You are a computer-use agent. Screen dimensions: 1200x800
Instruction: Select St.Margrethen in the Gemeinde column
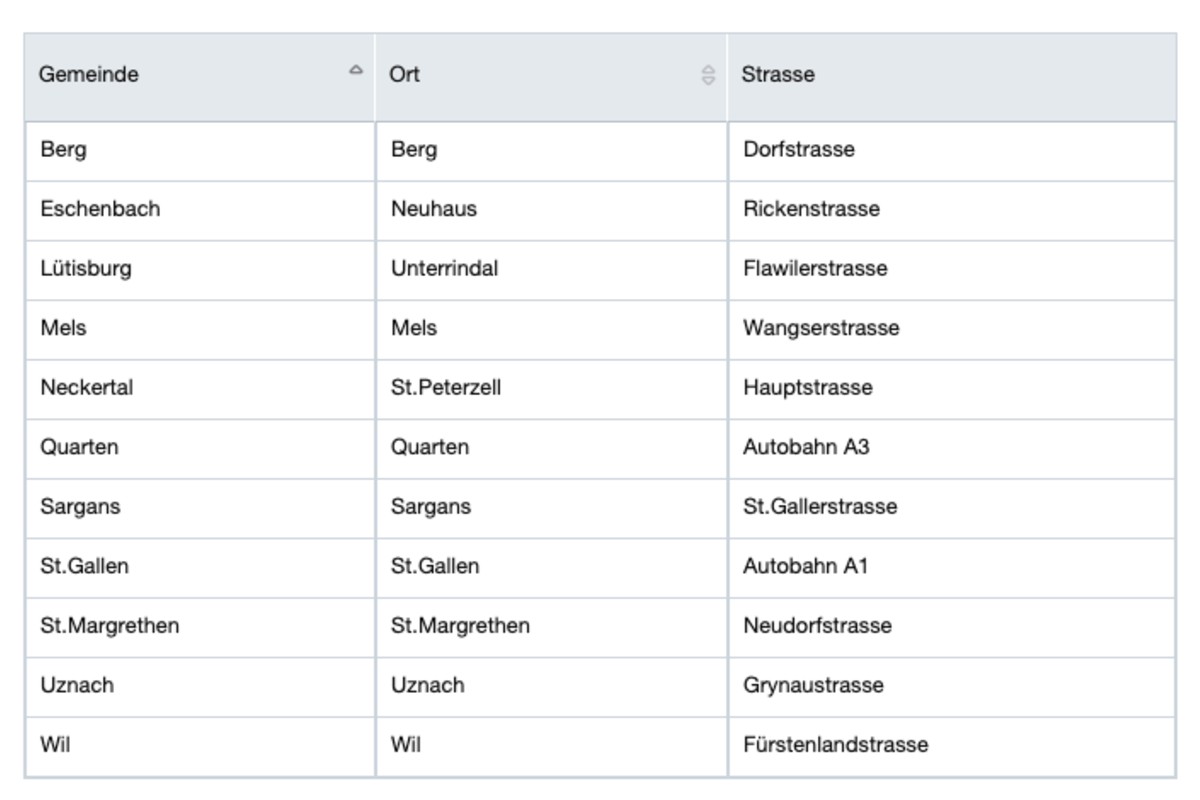click(x=110, y=626)
